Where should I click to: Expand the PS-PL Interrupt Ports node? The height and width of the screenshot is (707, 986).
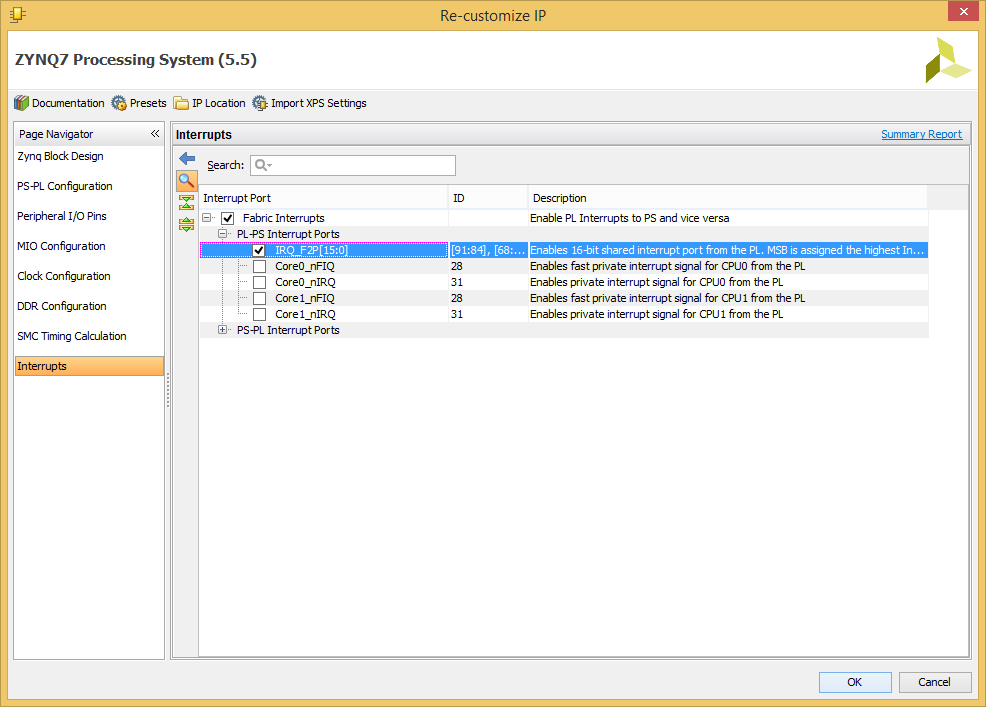click(x=223, y=330)
